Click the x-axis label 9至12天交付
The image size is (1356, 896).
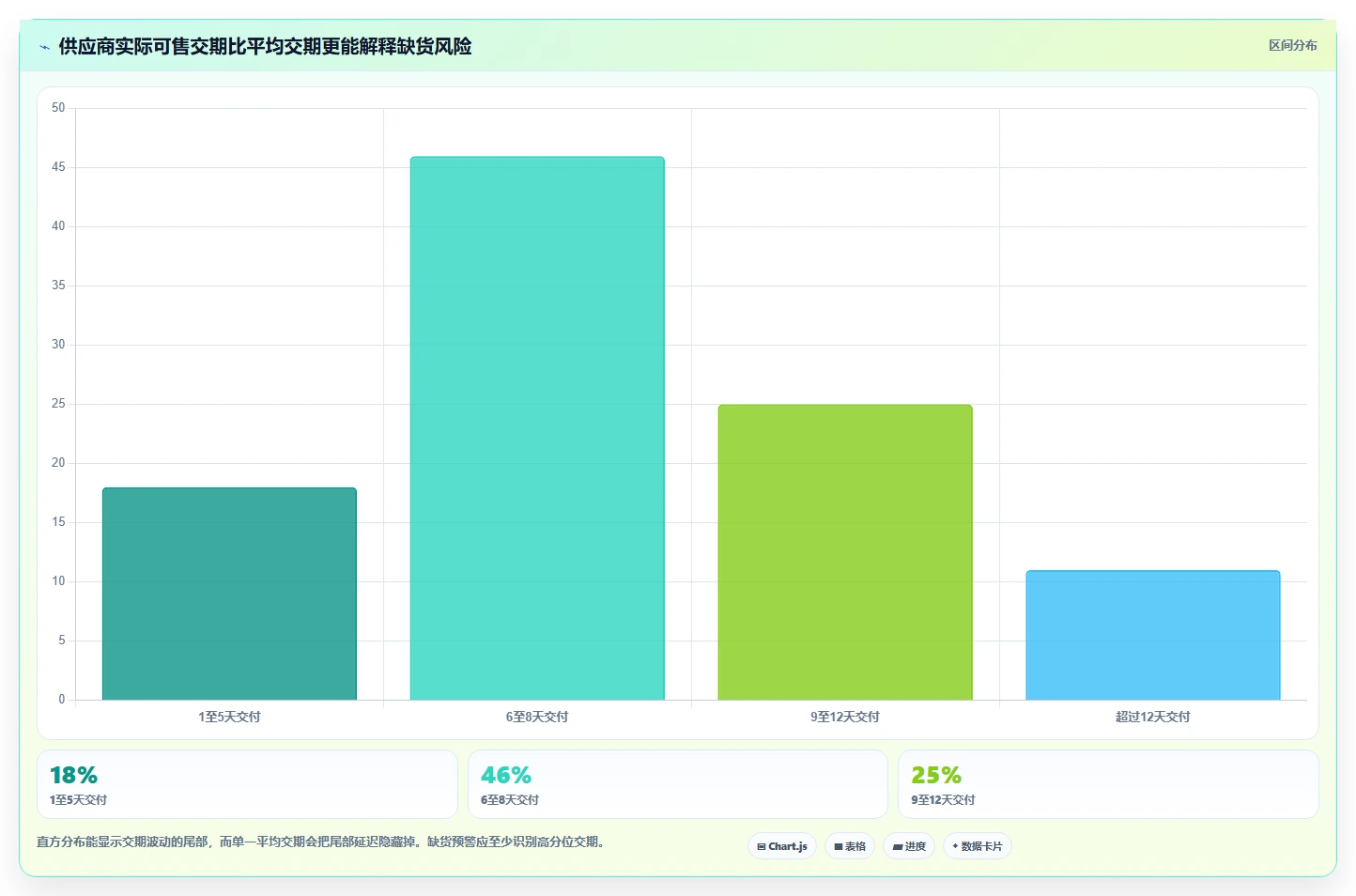tap(845, 717)
